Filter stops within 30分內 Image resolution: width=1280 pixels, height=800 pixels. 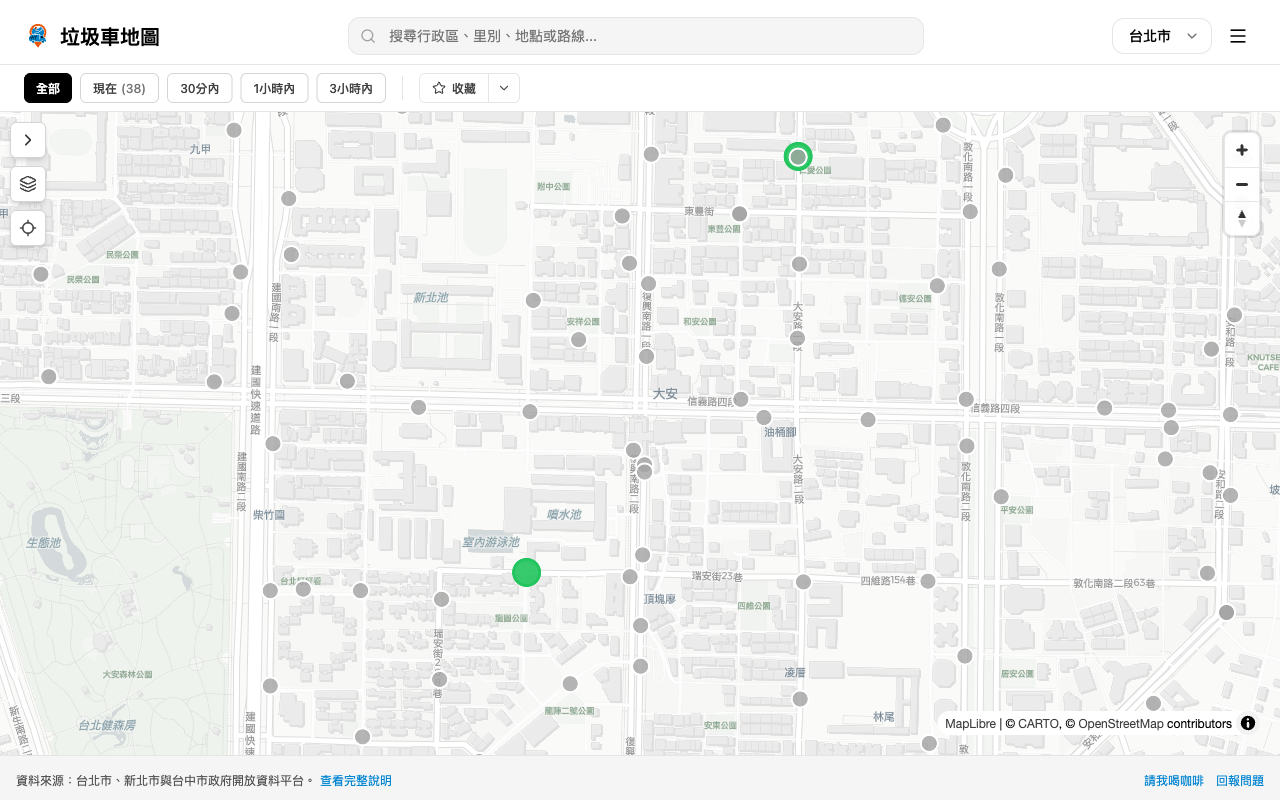tap(200, 88)
